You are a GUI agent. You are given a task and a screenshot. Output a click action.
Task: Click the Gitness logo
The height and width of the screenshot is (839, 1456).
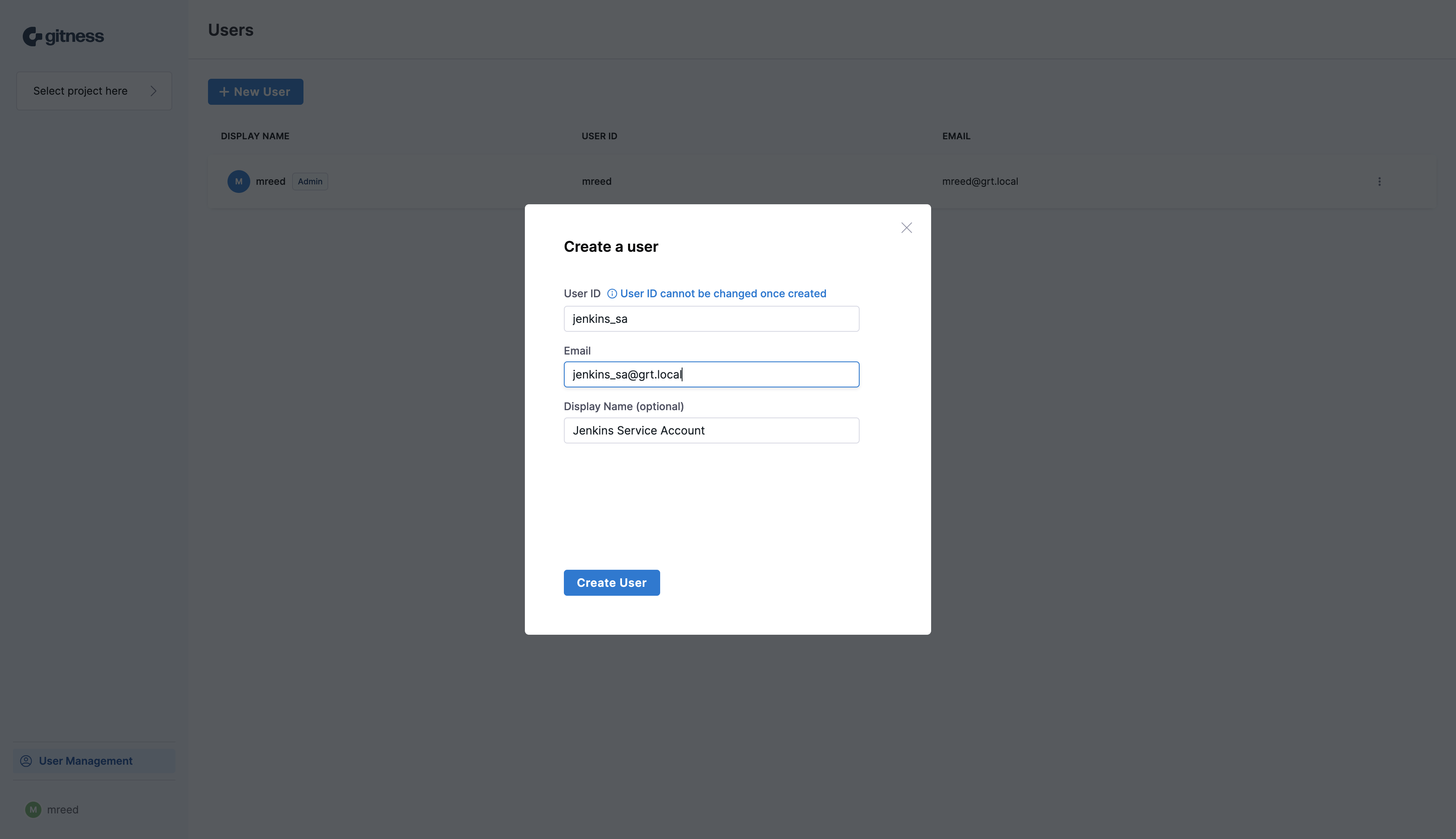(63, 36)
